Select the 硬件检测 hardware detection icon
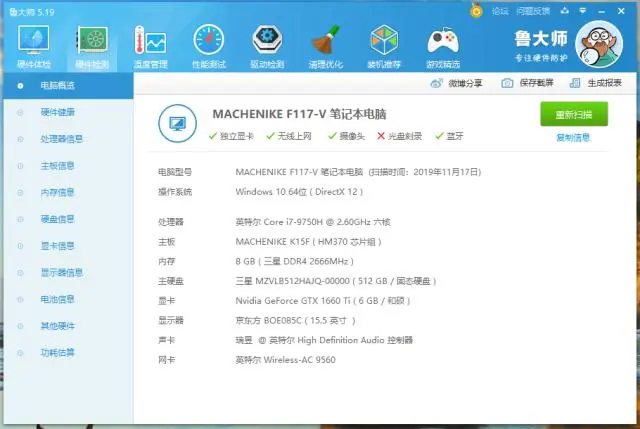The width and height of the screenshot is (640, 429). (92, 46)
